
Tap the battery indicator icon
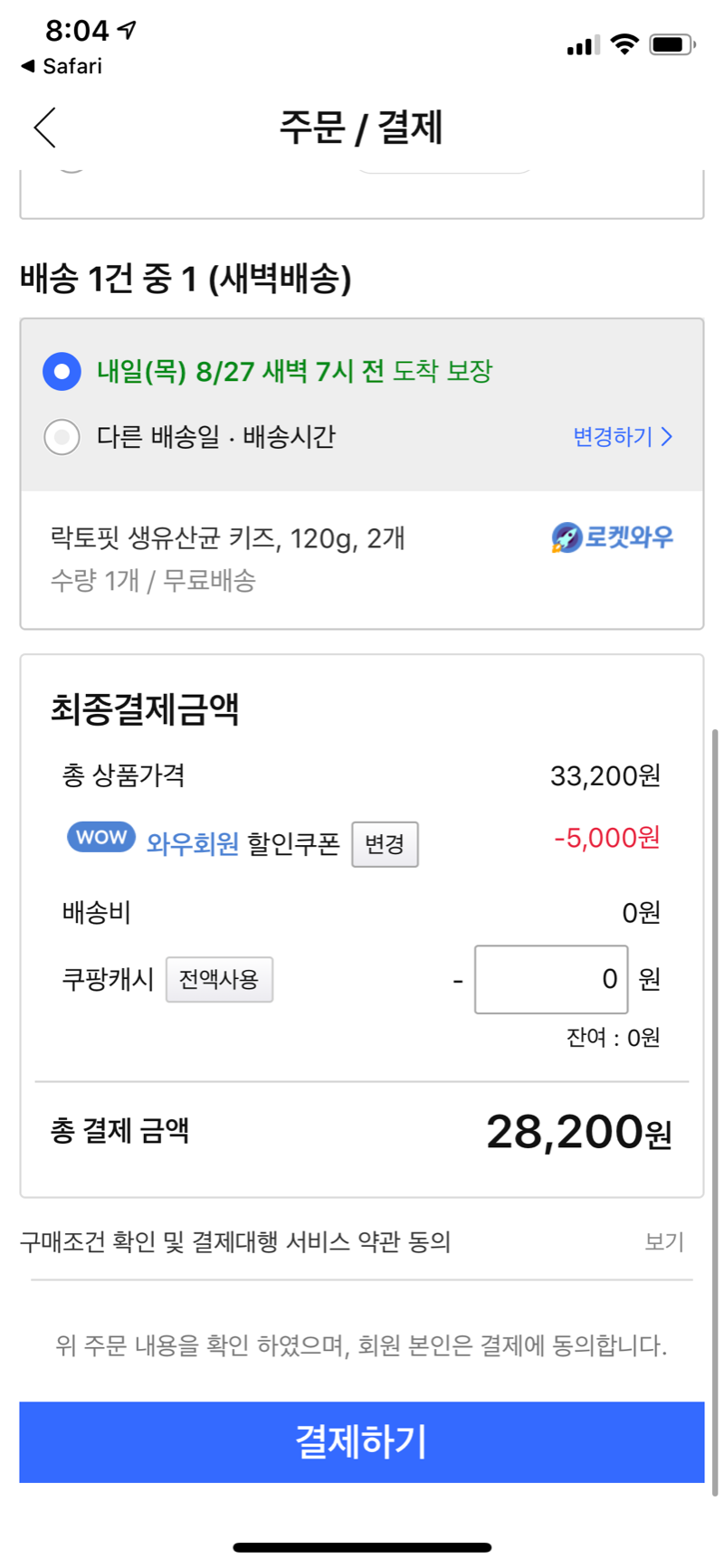[x=672, y=44]
